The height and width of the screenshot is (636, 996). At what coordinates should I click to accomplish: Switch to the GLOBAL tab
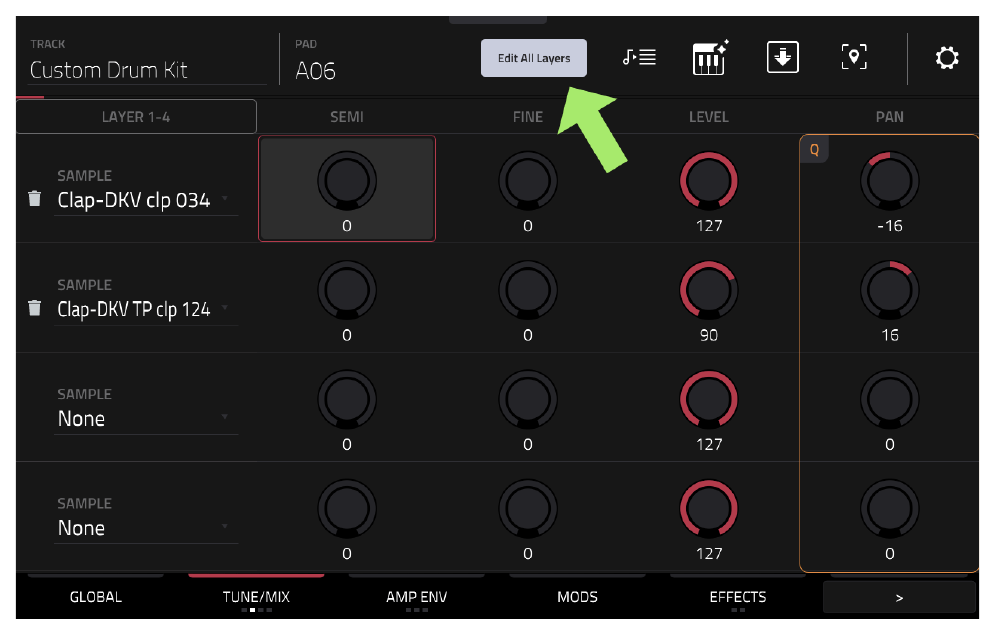pyautogui.click(x=96, y=597)
